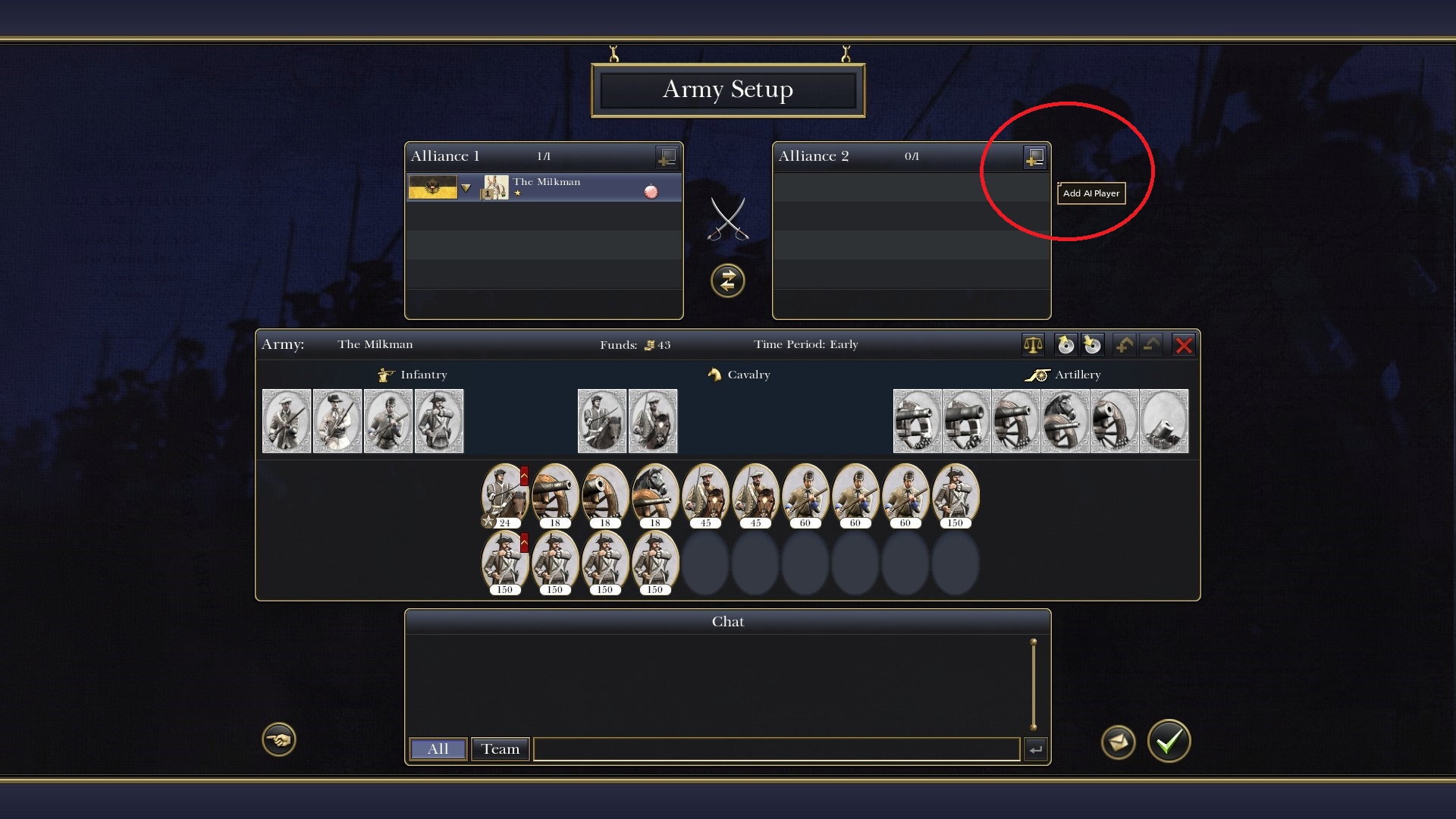Swap alliances with the arrows button
1456x819 pixels.
728,281
